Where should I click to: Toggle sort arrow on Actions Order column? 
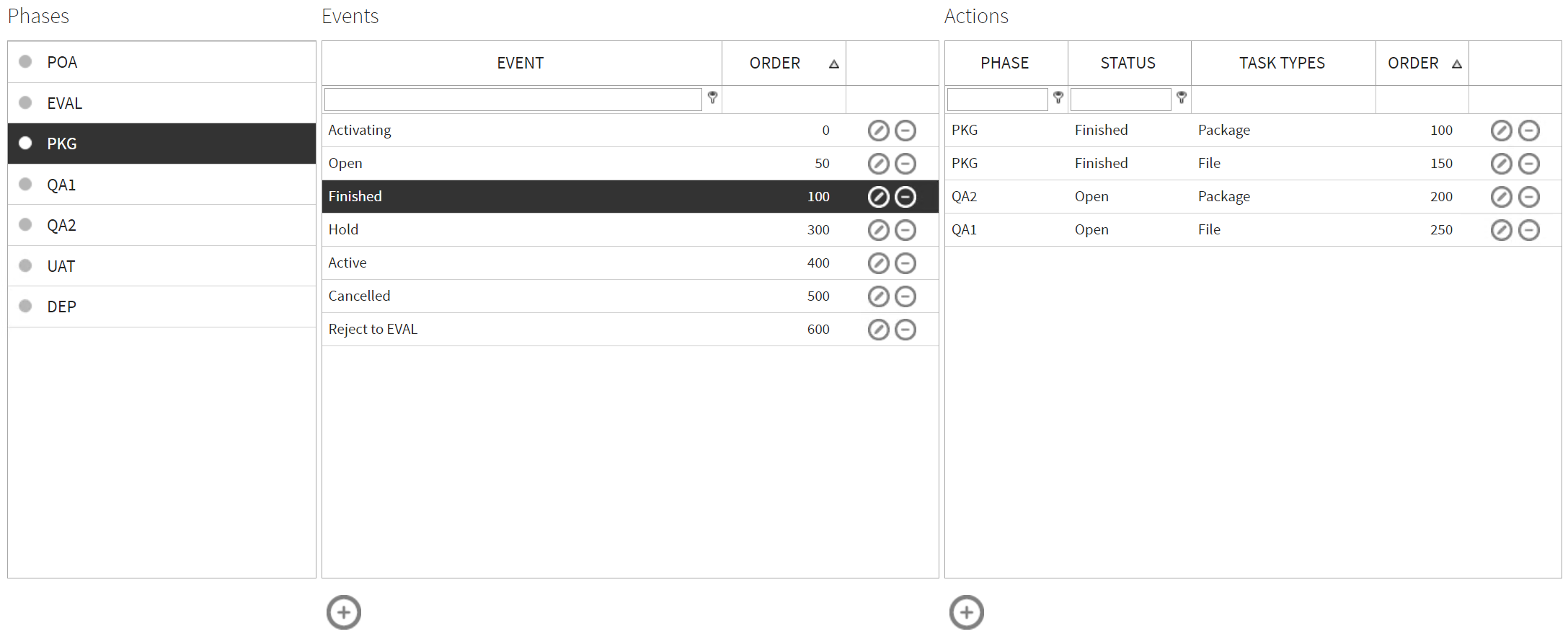(1457, 64)
